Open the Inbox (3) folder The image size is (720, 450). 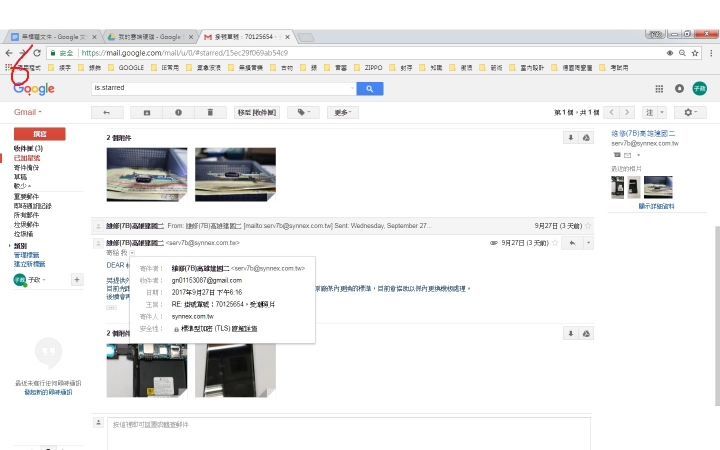[x=28, y=148]
